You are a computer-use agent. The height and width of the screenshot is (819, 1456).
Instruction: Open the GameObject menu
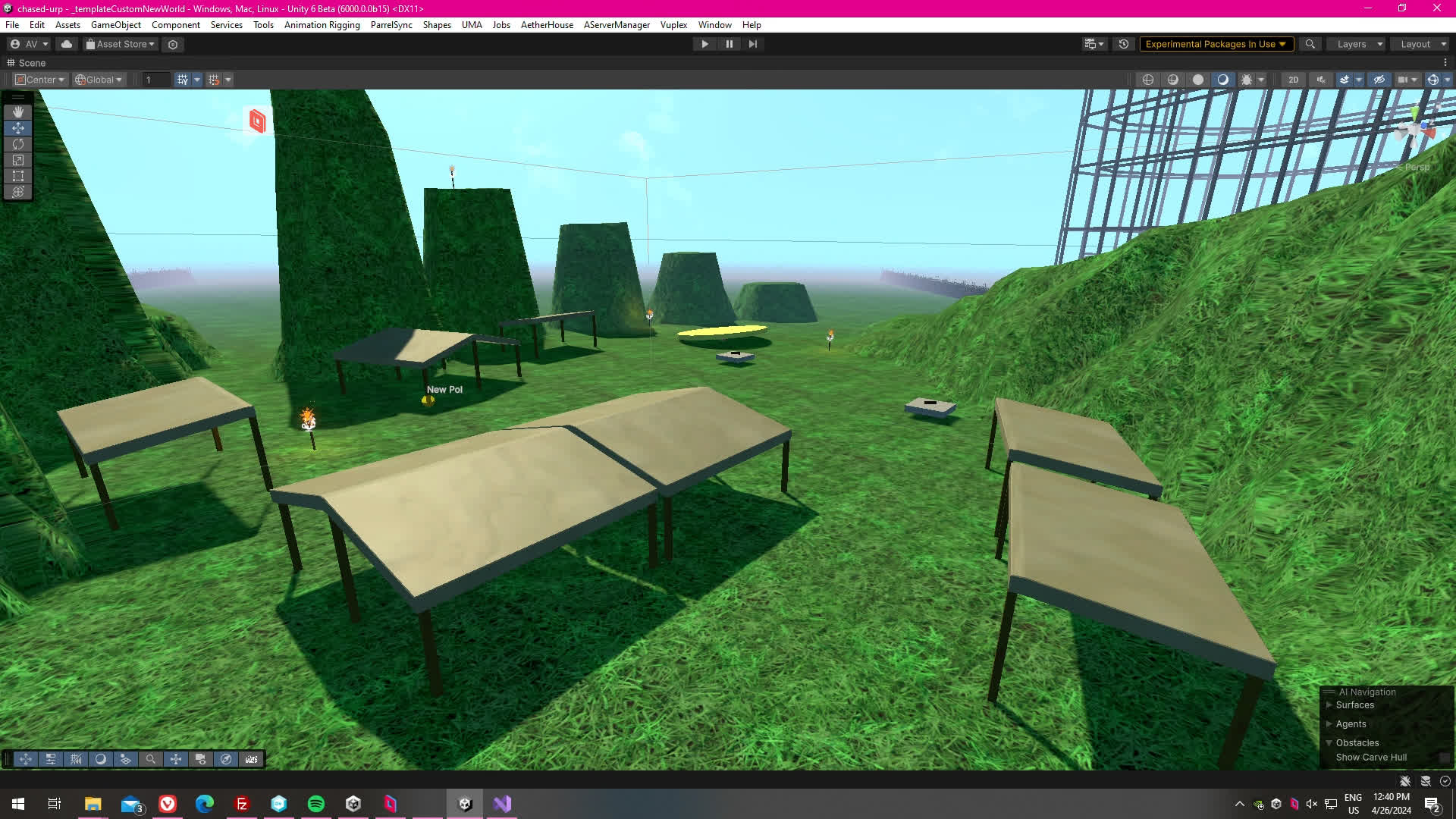(x=115, y=25)
